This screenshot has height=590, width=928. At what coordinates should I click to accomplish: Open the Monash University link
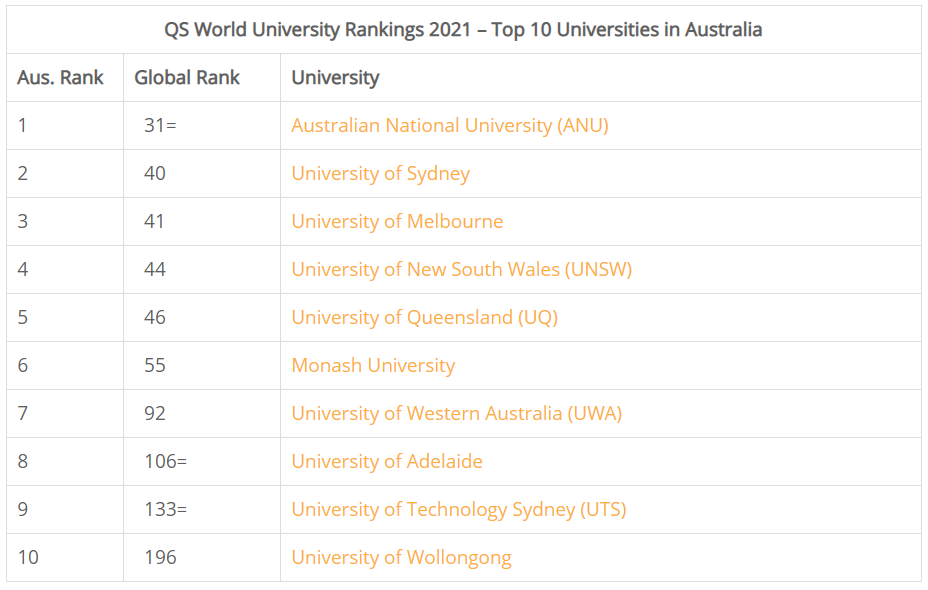[373, 366]
